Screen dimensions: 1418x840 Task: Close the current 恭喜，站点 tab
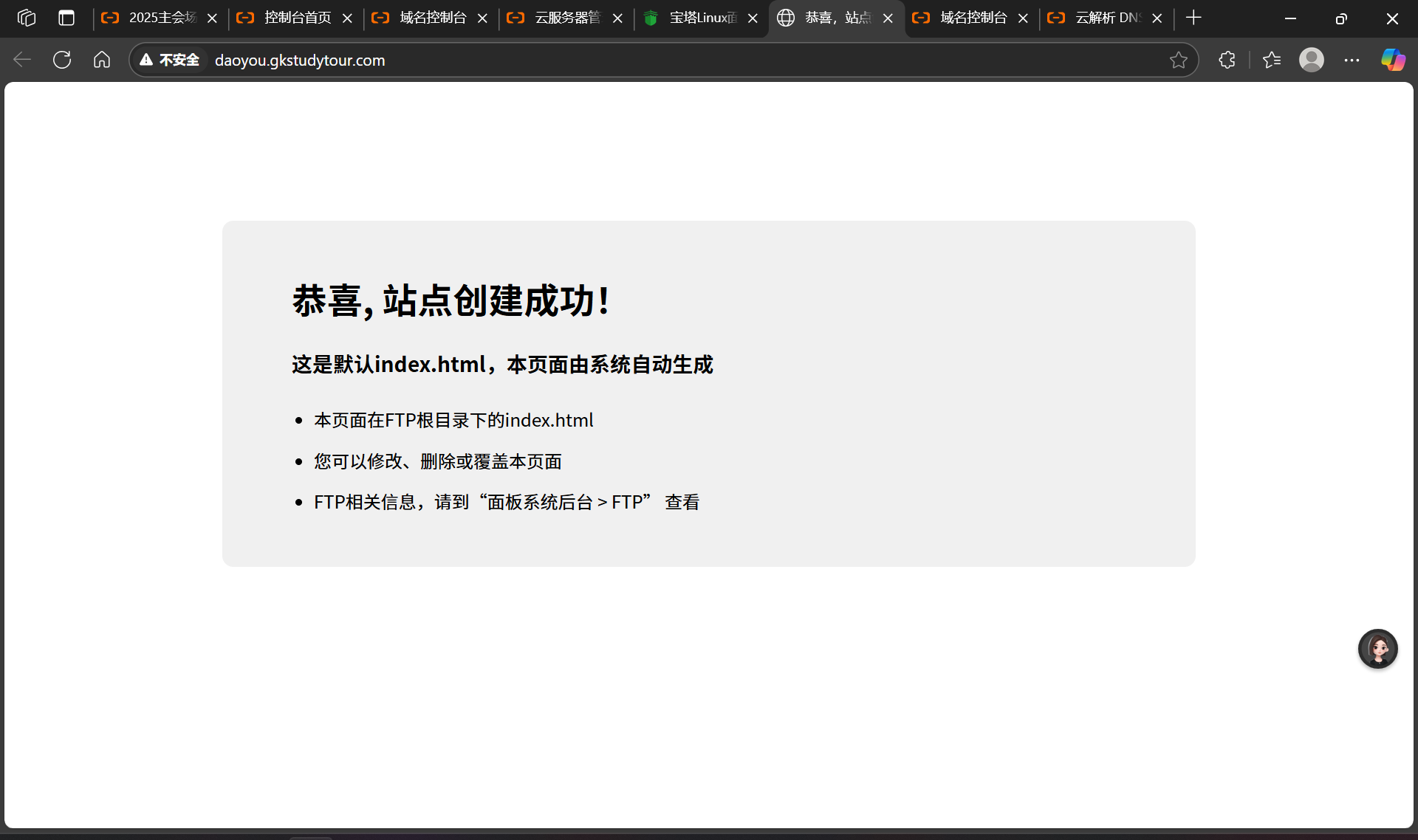tap(888, 18)
